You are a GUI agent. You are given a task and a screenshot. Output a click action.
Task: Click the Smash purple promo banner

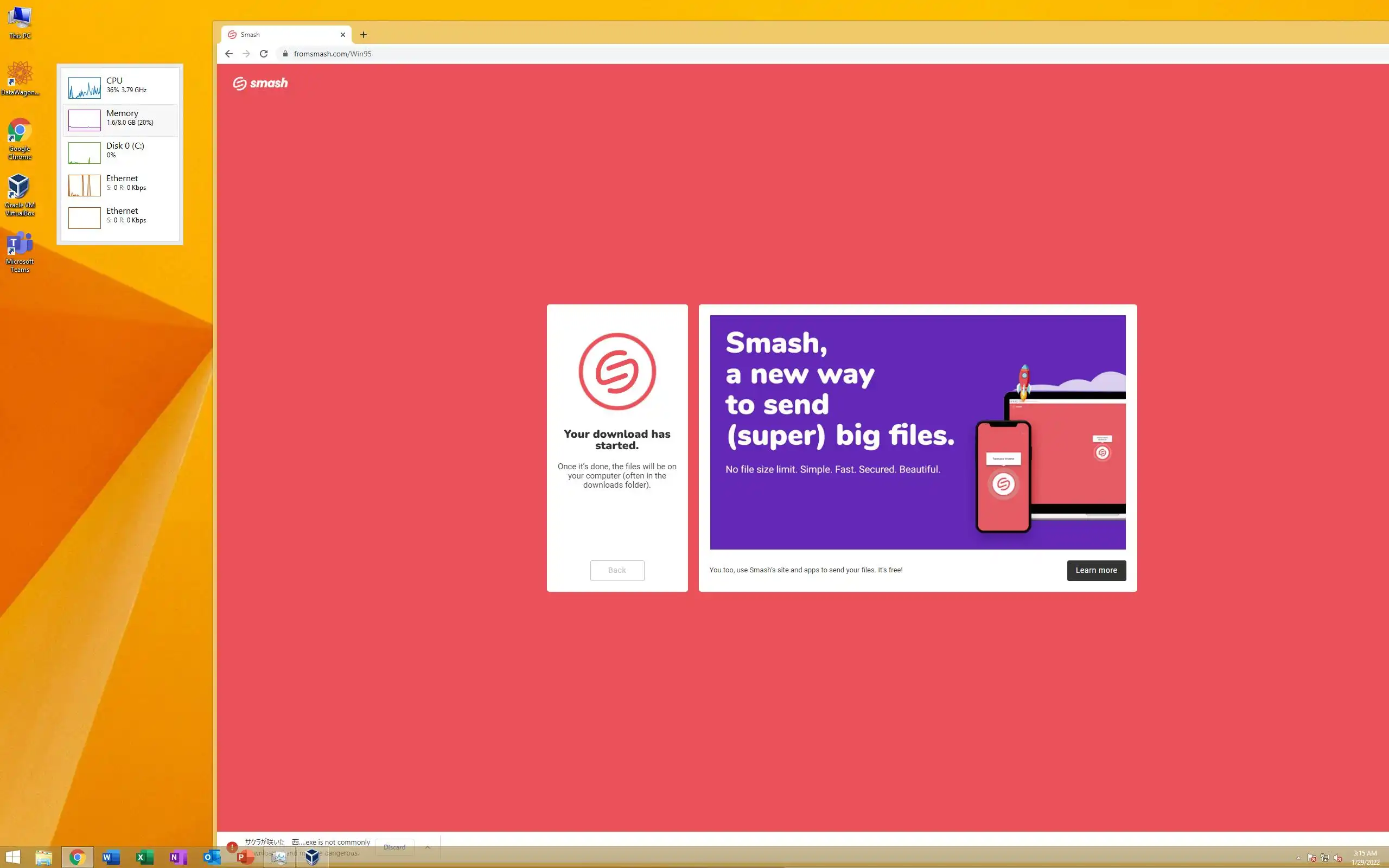tap(917, 432)
